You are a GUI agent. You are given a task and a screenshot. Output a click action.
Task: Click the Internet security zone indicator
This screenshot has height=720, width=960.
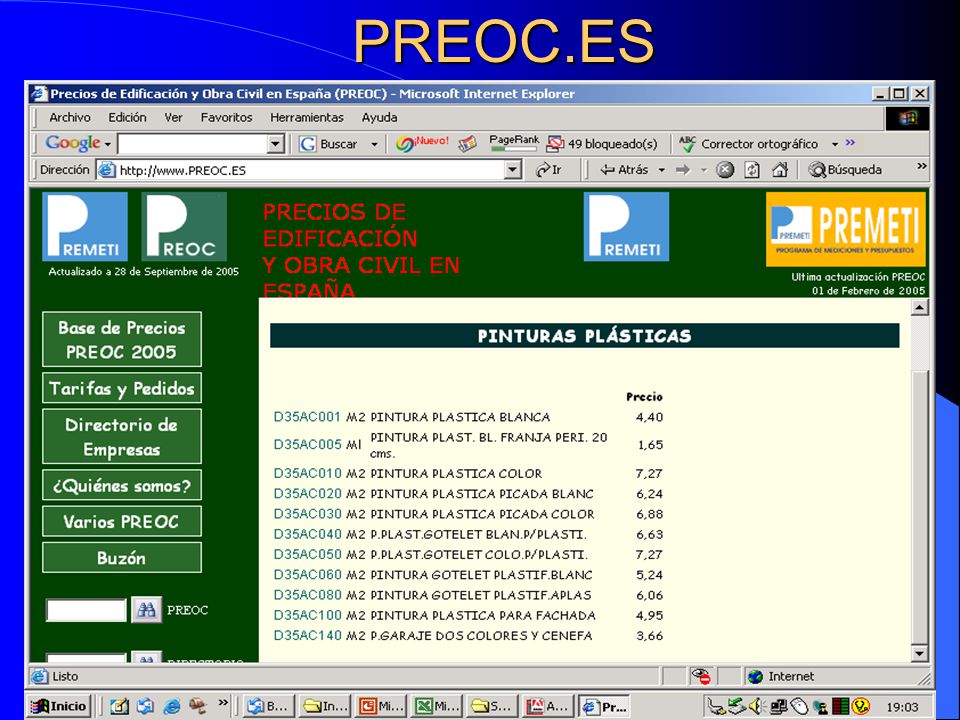[780, 677]
